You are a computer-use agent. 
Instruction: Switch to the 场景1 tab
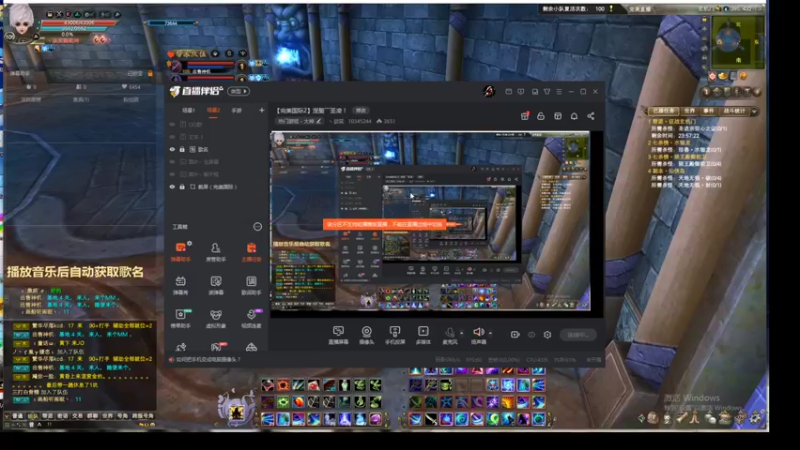pyautogui.click(x=188, y=110)
